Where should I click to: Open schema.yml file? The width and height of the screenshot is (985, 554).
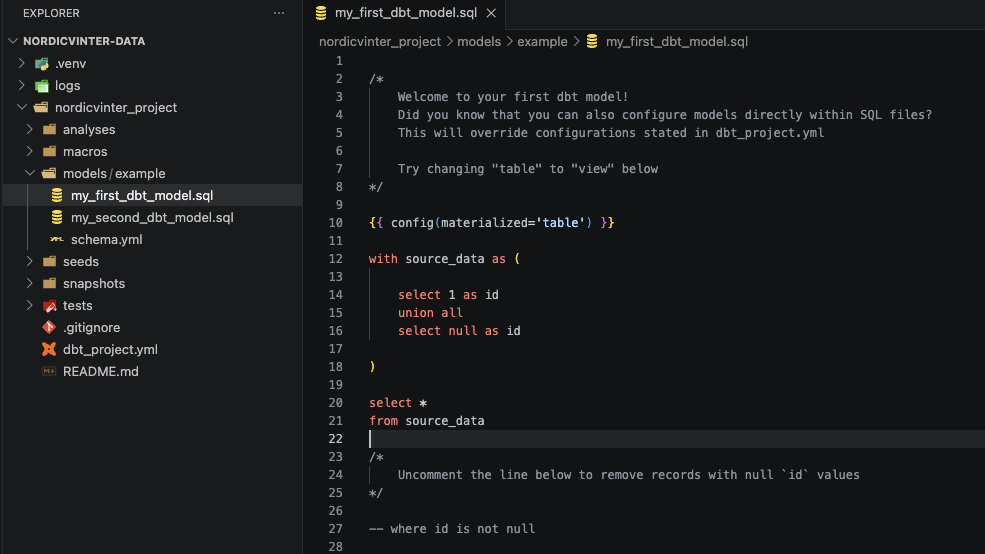[106, 239]
